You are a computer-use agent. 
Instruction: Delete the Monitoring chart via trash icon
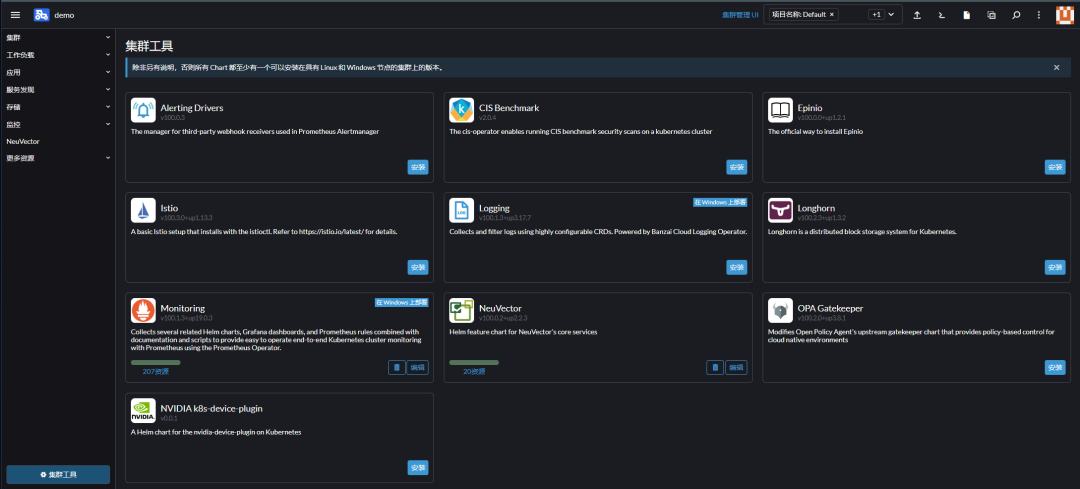point(396,367)
